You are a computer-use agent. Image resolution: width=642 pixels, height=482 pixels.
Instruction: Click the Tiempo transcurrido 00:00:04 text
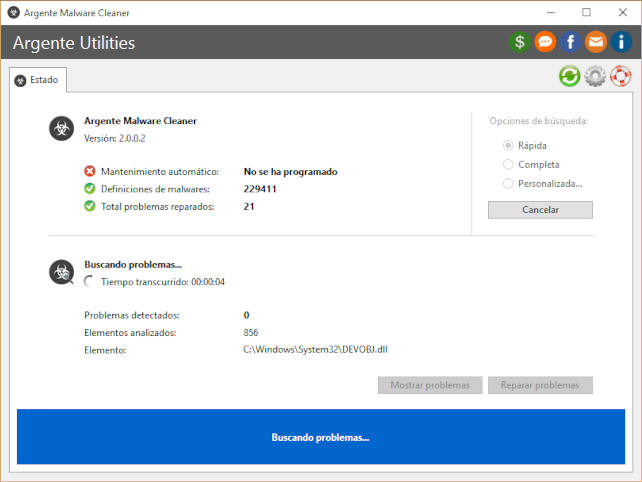tap(163, 282)
